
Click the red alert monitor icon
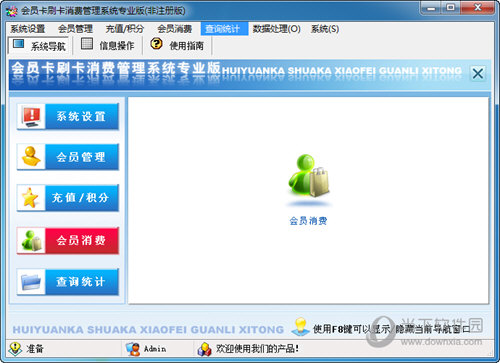pyautogui.click(x=31, y=116)
